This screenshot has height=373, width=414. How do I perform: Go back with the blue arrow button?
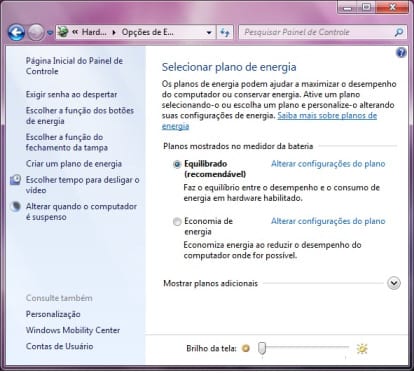click(x=16, y=32)
